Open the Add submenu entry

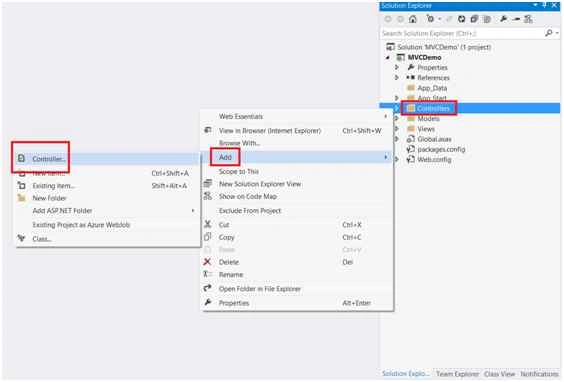(x=225, y=158)
